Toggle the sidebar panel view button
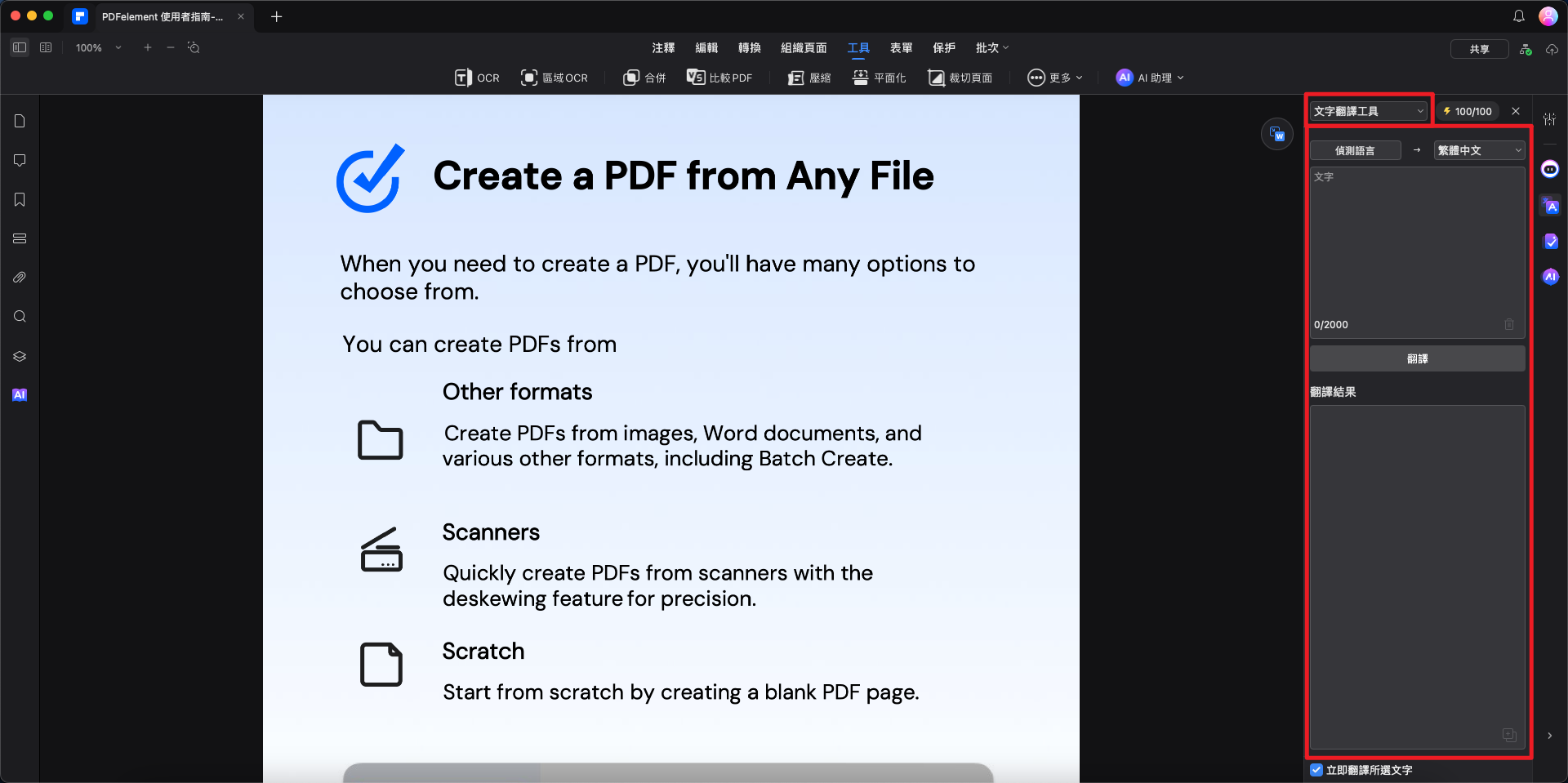This screenshot has width=1568, height=783. click(x=20, y=47)
